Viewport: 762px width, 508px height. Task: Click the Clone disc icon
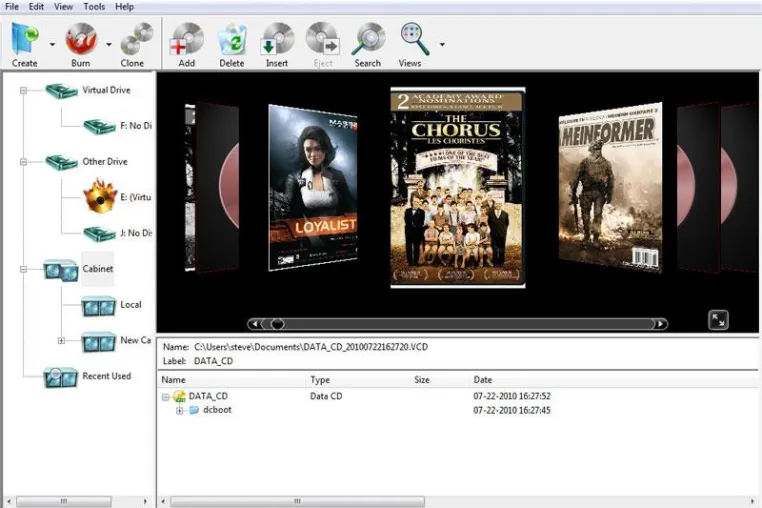pyautogui.click(x=137, y=39)
